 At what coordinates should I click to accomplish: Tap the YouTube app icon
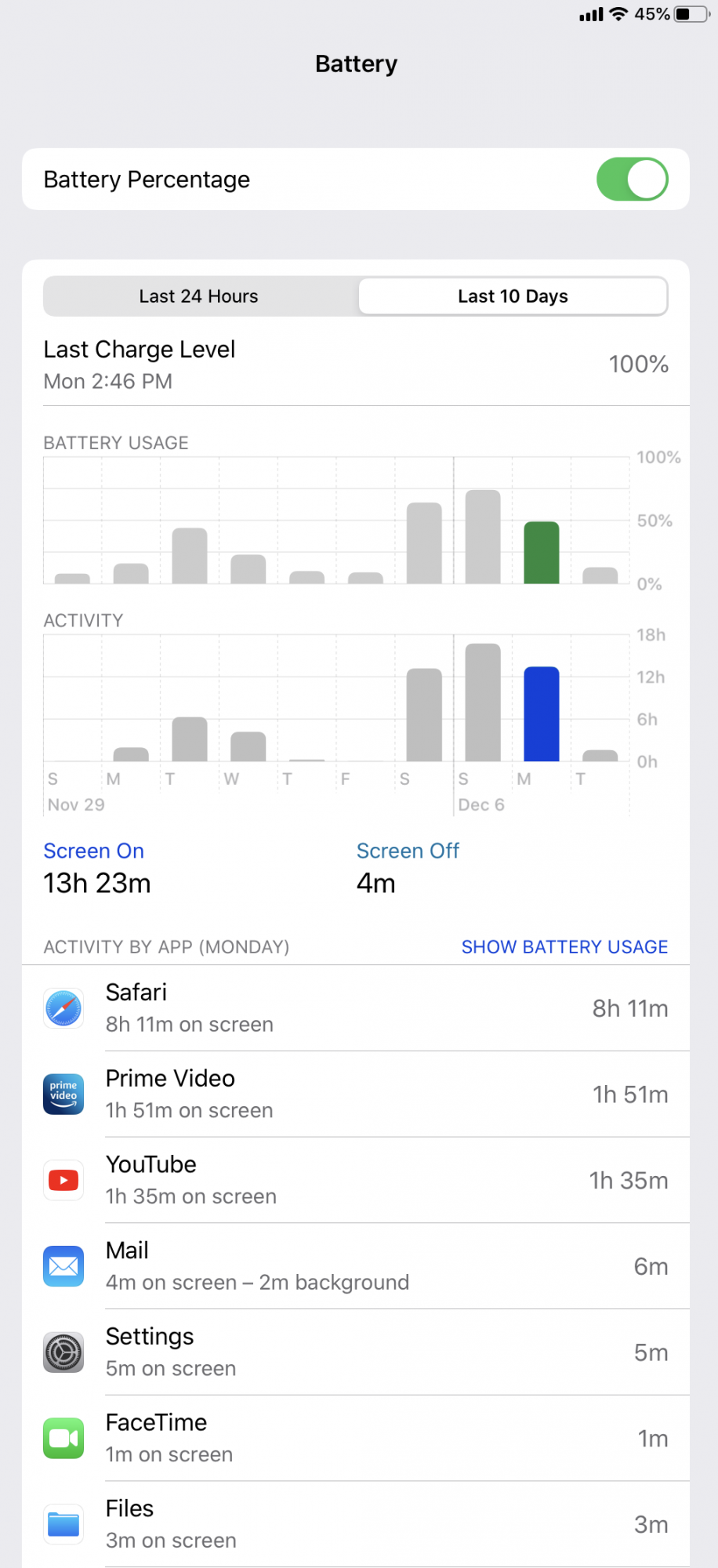click(x=63, y=1180)
